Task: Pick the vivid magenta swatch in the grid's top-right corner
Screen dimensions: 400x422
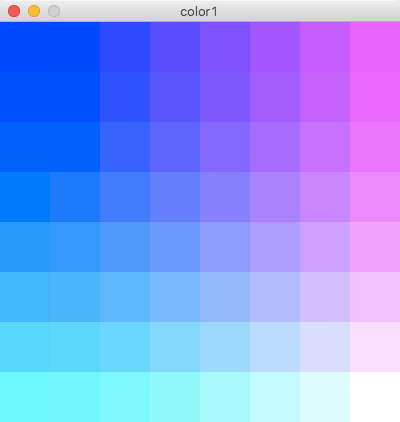Action: click(x=375, y=47)
